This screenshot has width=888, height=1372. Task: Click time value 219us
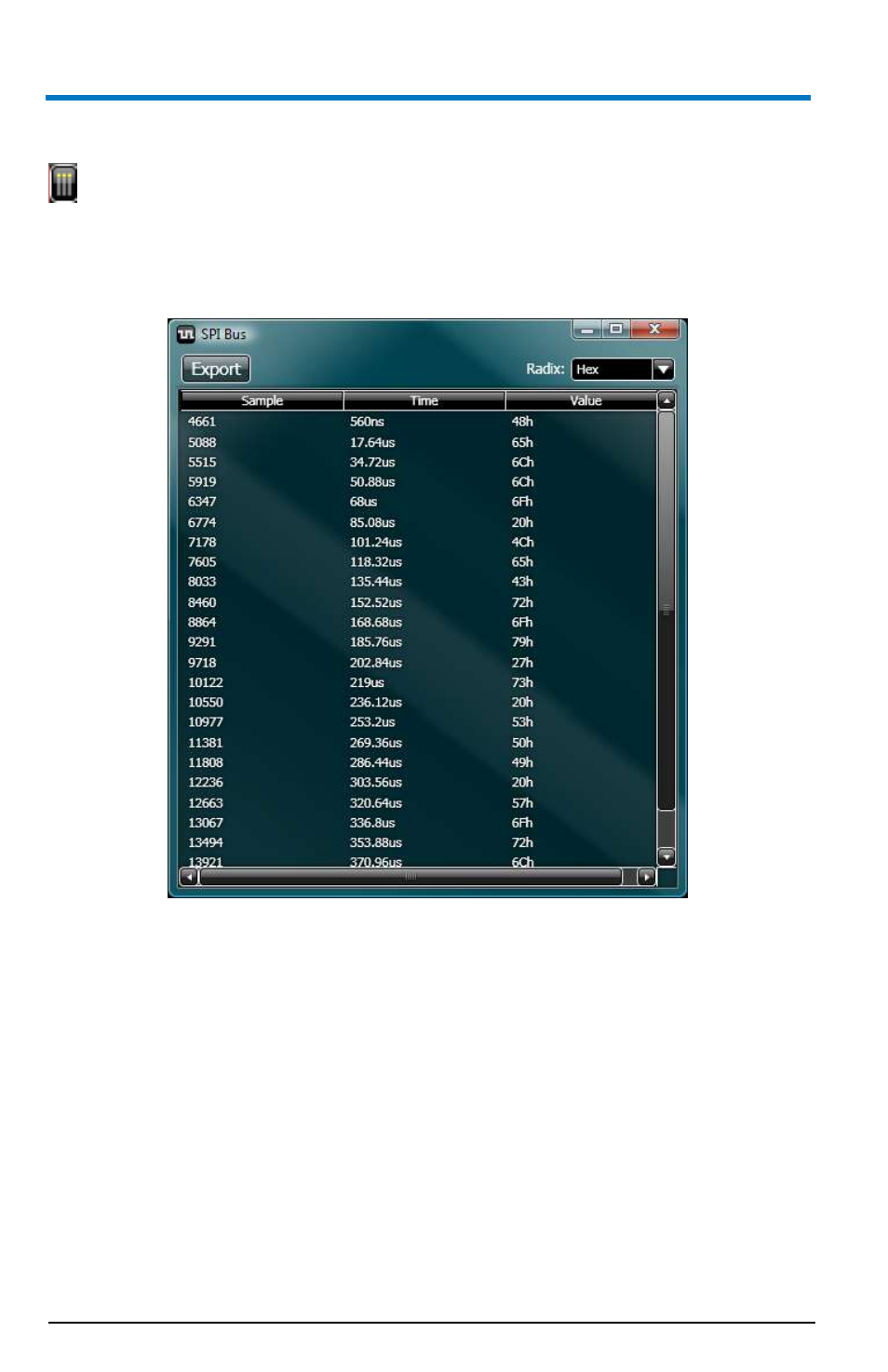(x=367, y=682)
